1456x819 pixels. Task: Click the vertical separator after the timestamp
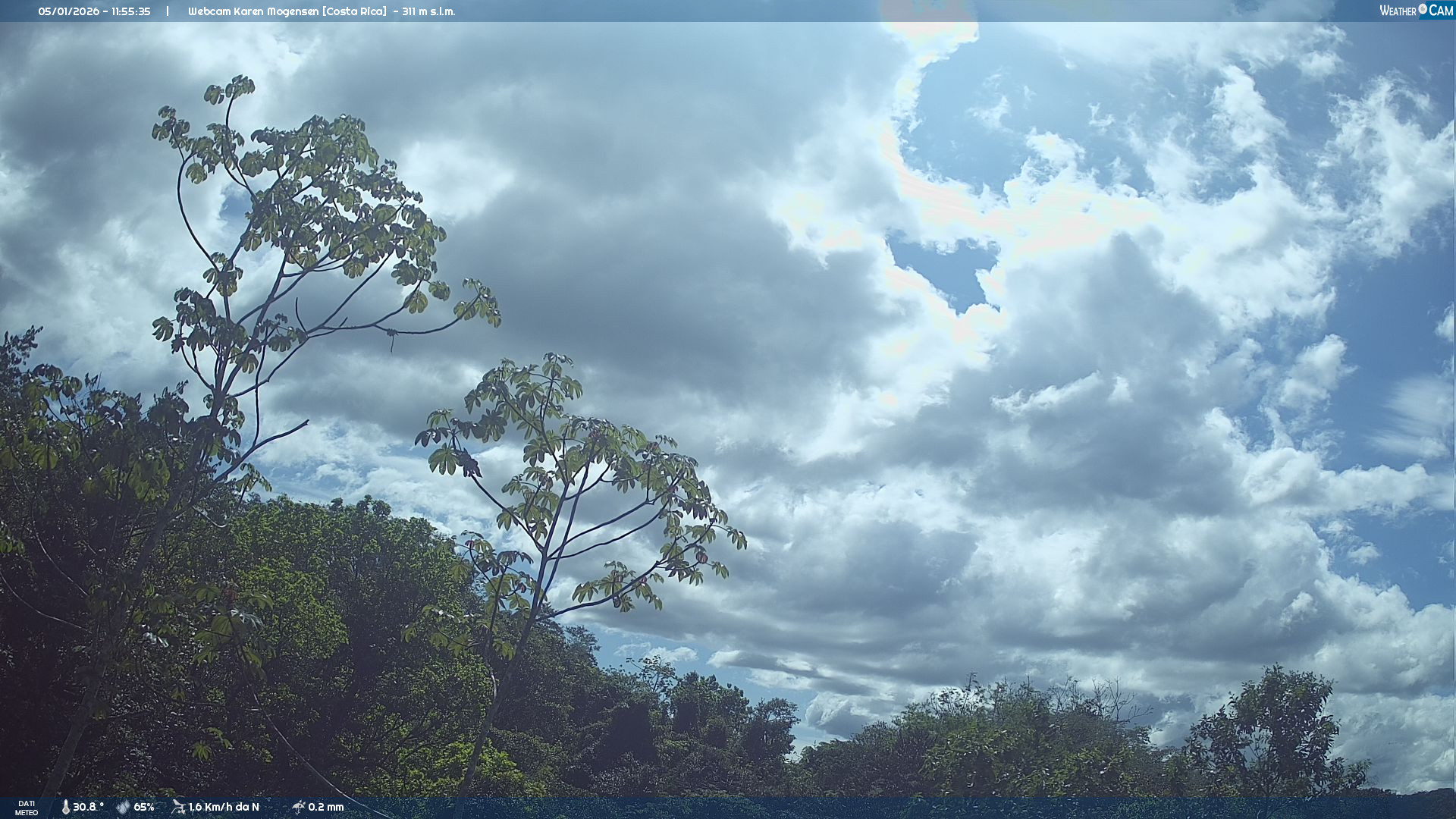click(168, 11)
